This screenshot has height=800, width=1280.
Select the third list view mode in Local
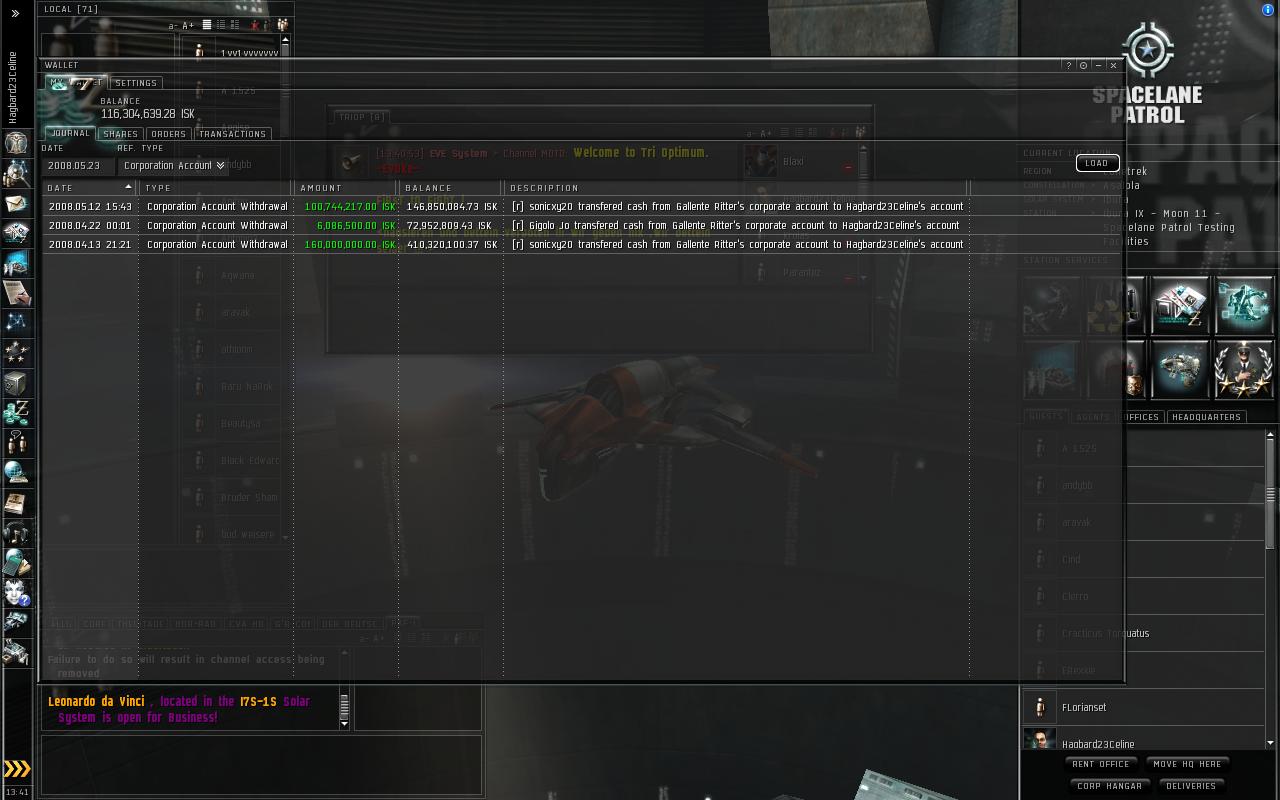coord(235,25)
